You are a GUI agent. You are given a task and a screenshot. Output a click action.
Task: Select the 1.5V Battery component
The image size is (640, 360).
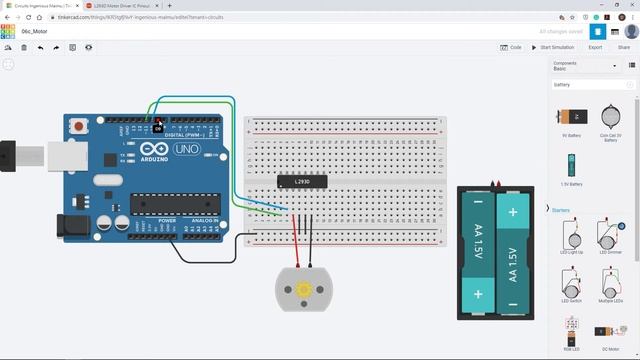coord(571,169)
